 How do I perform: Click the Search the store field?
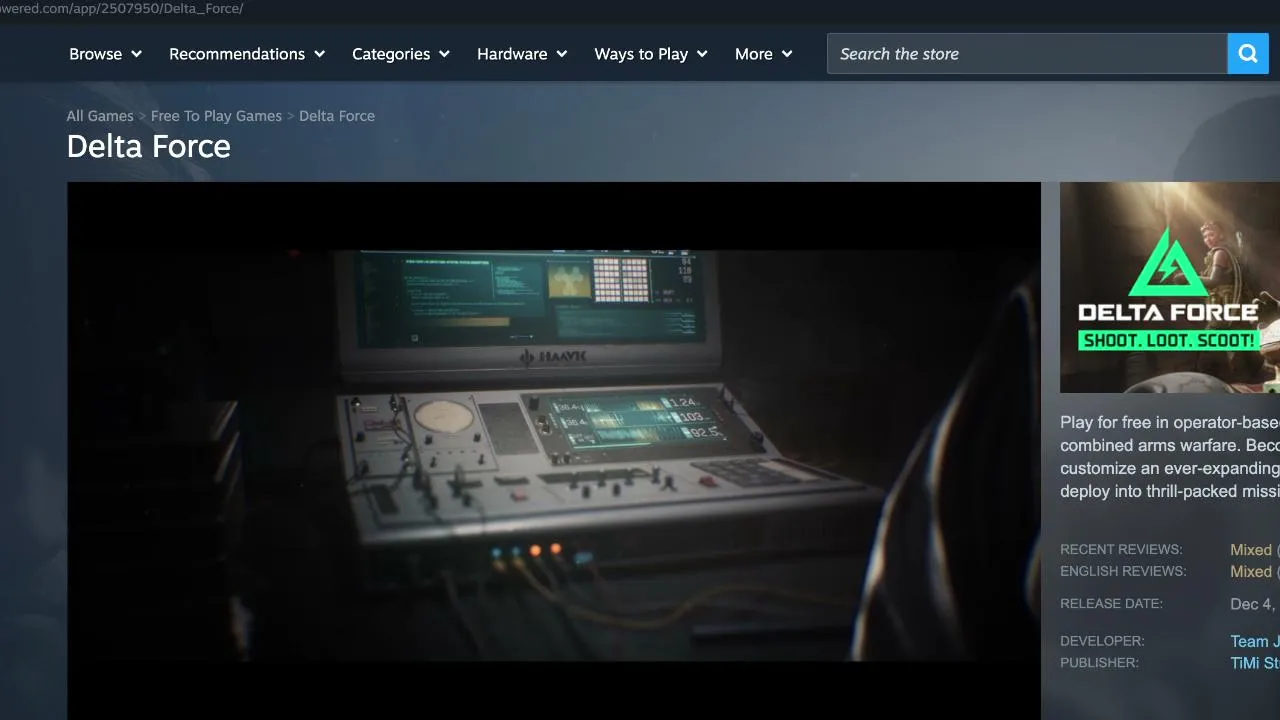point(1027,54)
